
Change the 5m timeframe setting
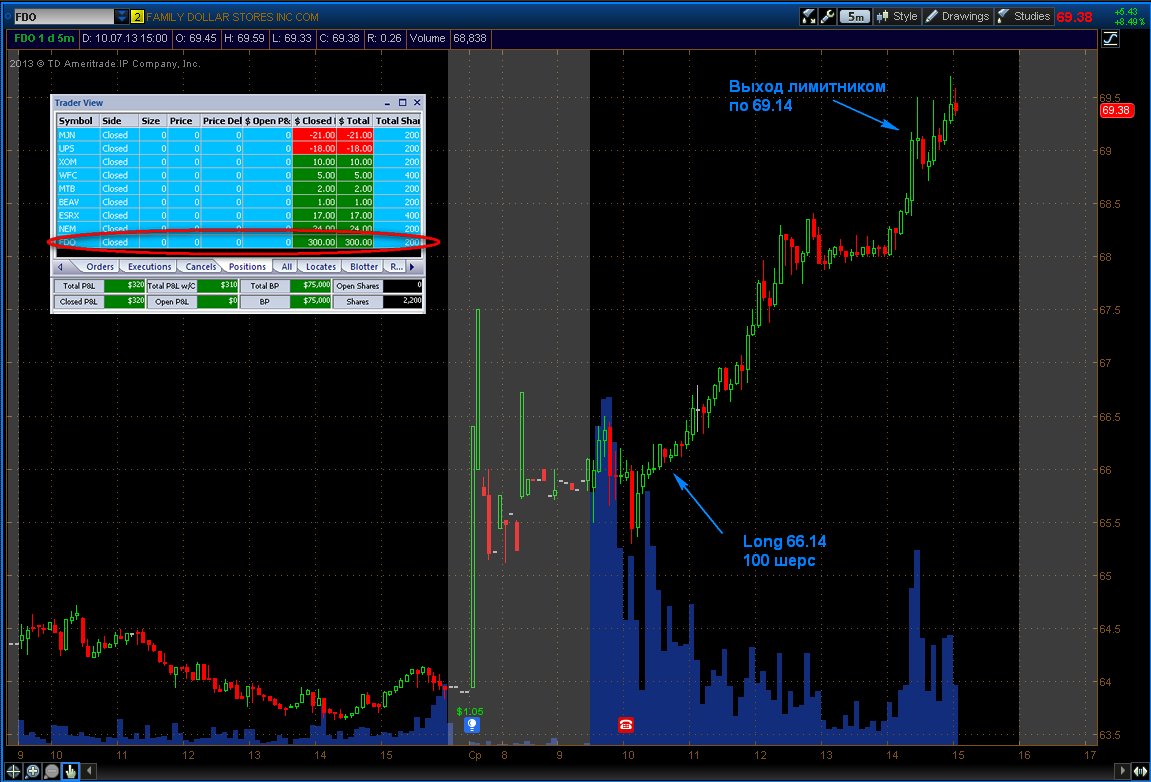855,16
